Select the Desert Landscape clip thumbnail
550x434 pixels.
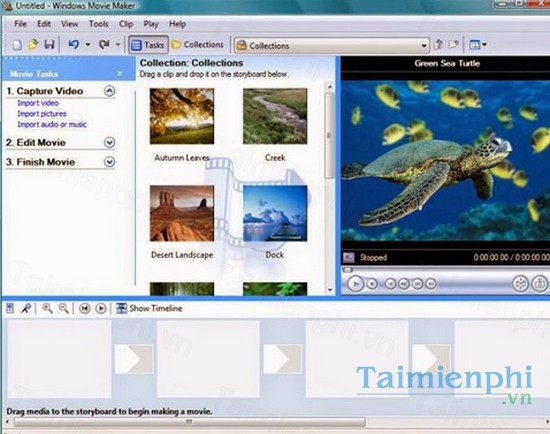coord(182,213)
